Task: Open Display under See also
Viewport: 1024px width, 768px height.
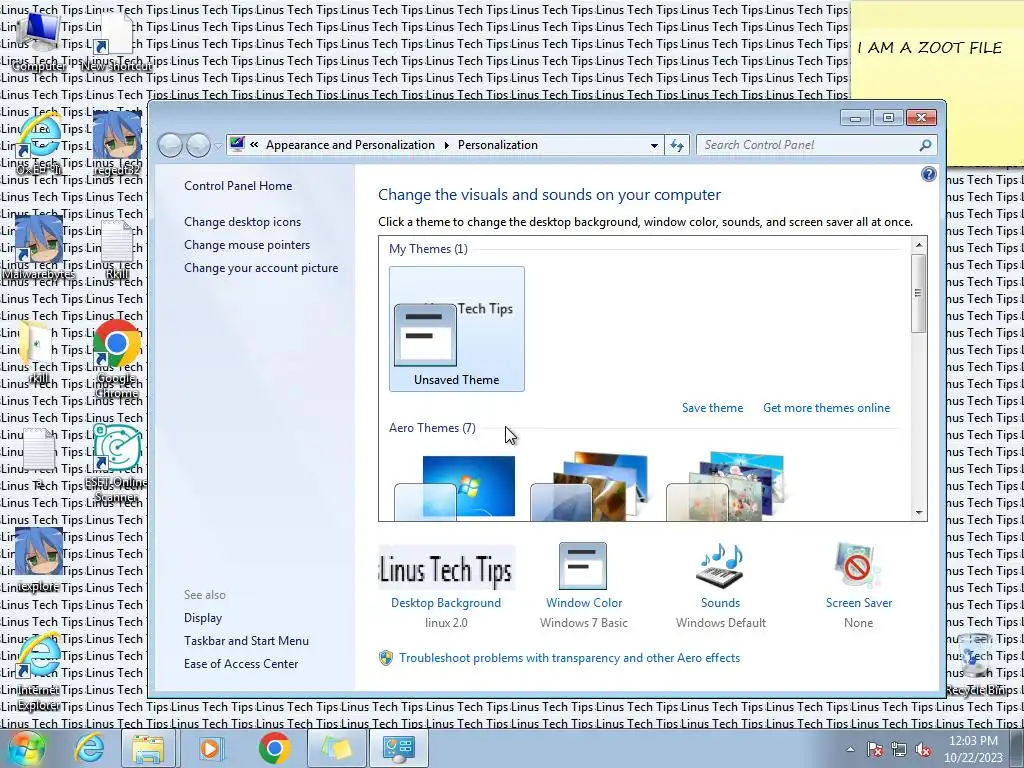Action: [202, 618]
